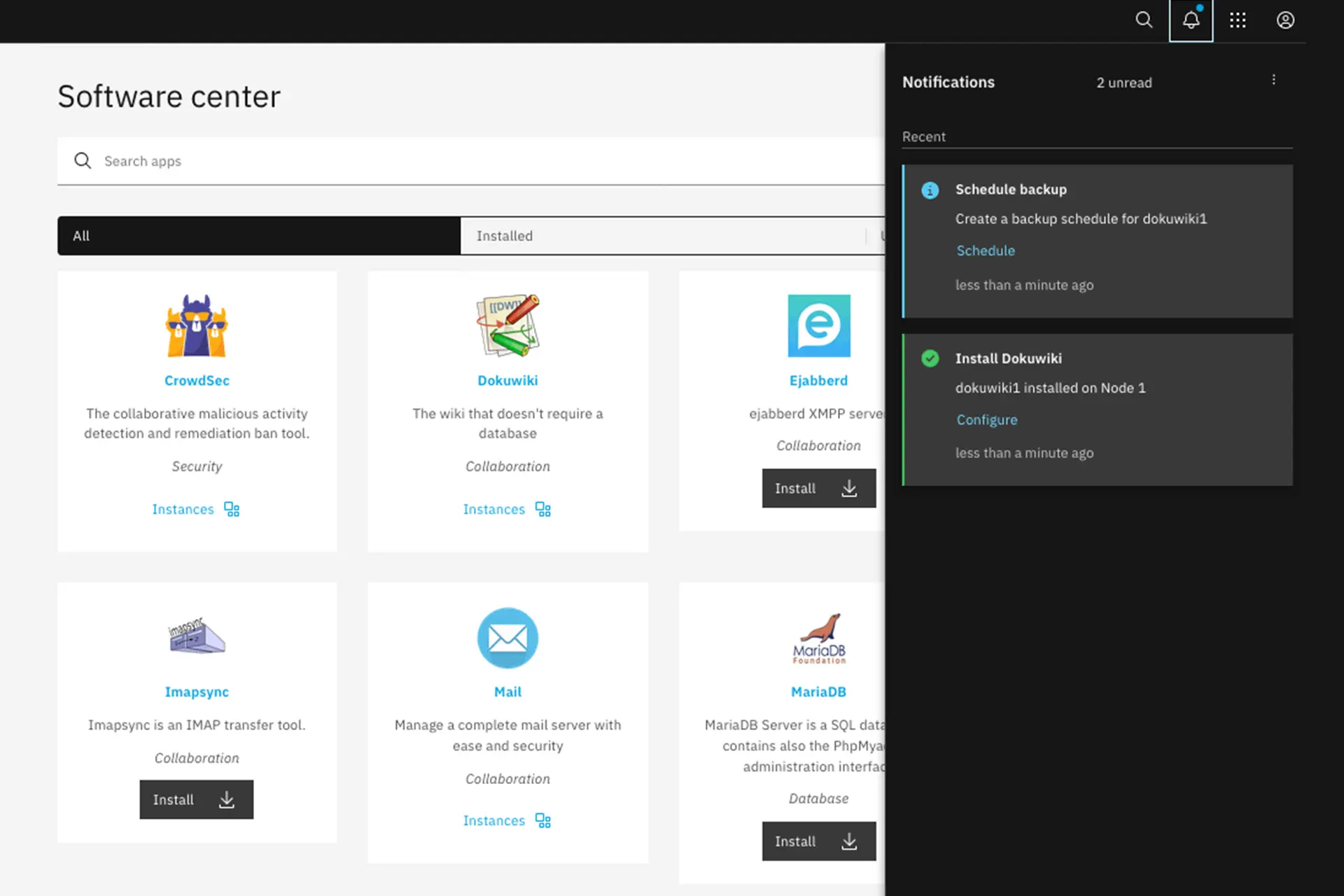
Task: Switch to the Installed tab
Action: (x=663, y=236)
